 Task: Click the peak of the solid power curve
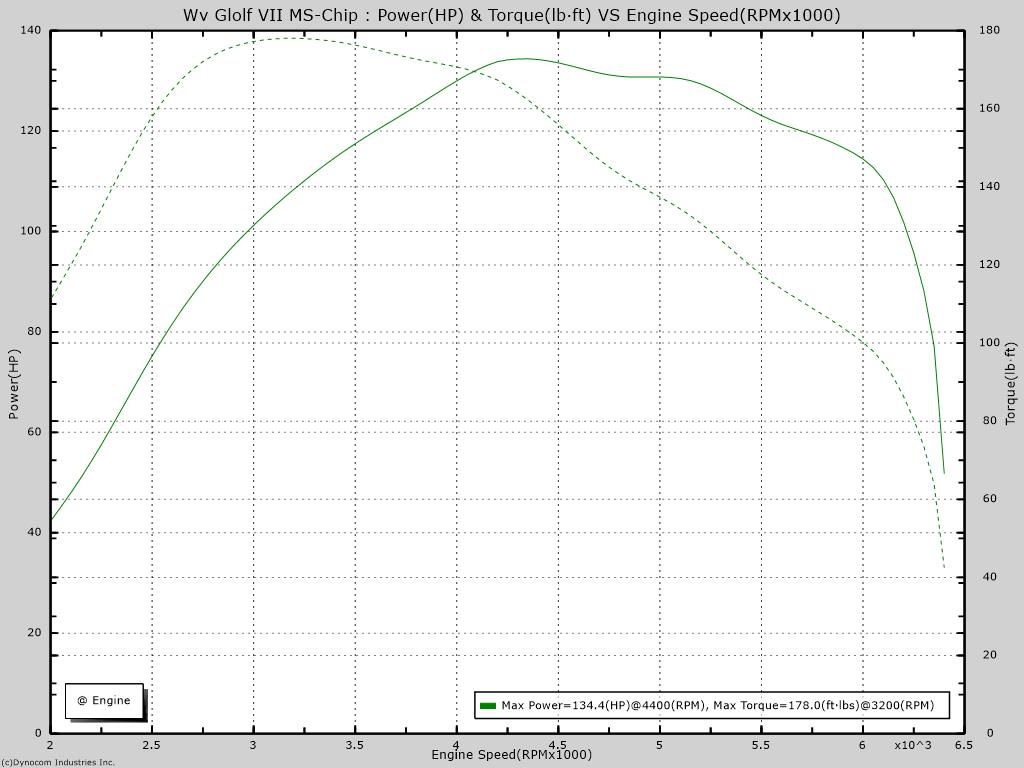point(526,59)
